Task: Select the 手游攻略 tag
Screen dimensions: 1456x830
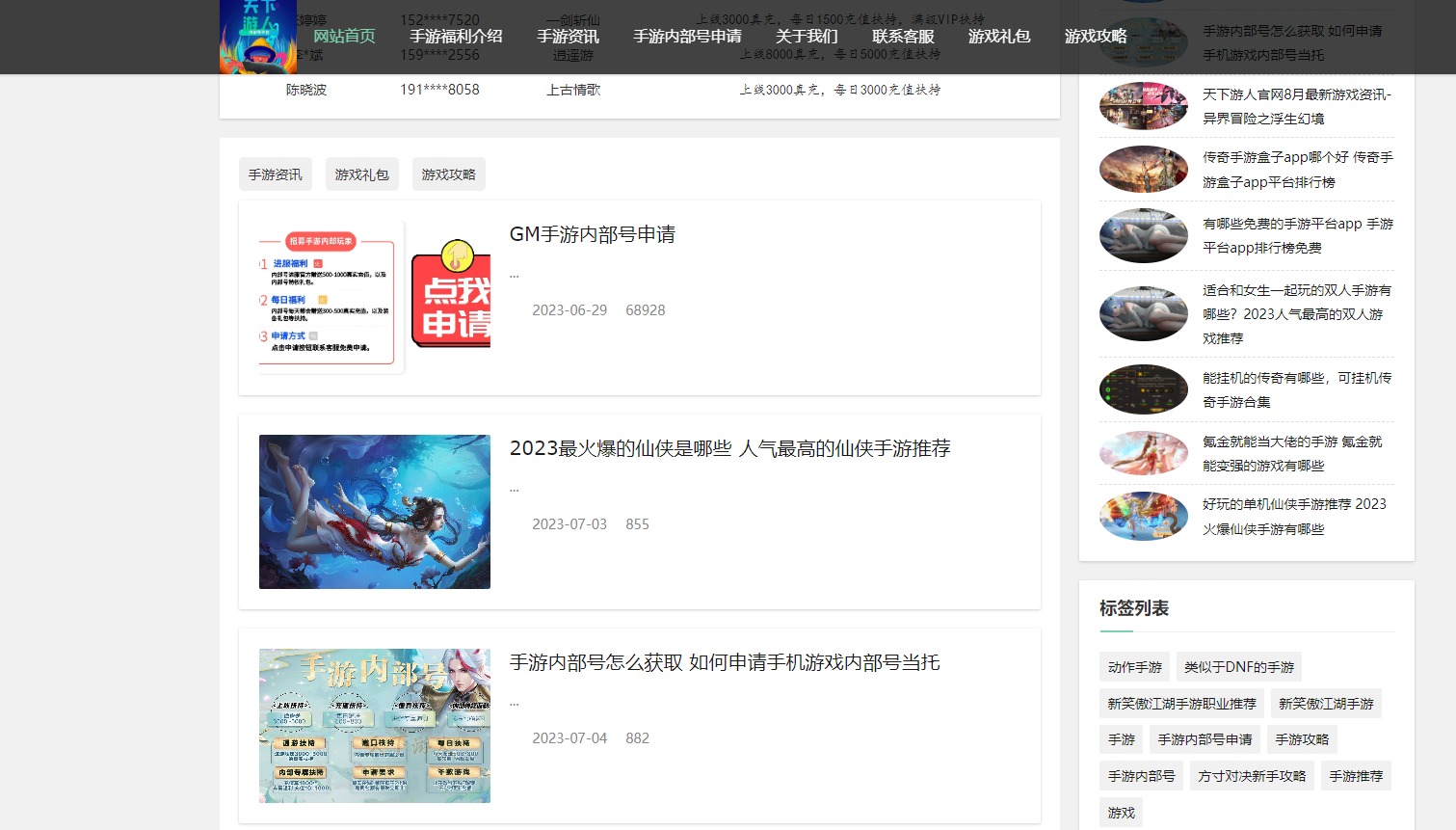Action: click(x=1302, y=739)
